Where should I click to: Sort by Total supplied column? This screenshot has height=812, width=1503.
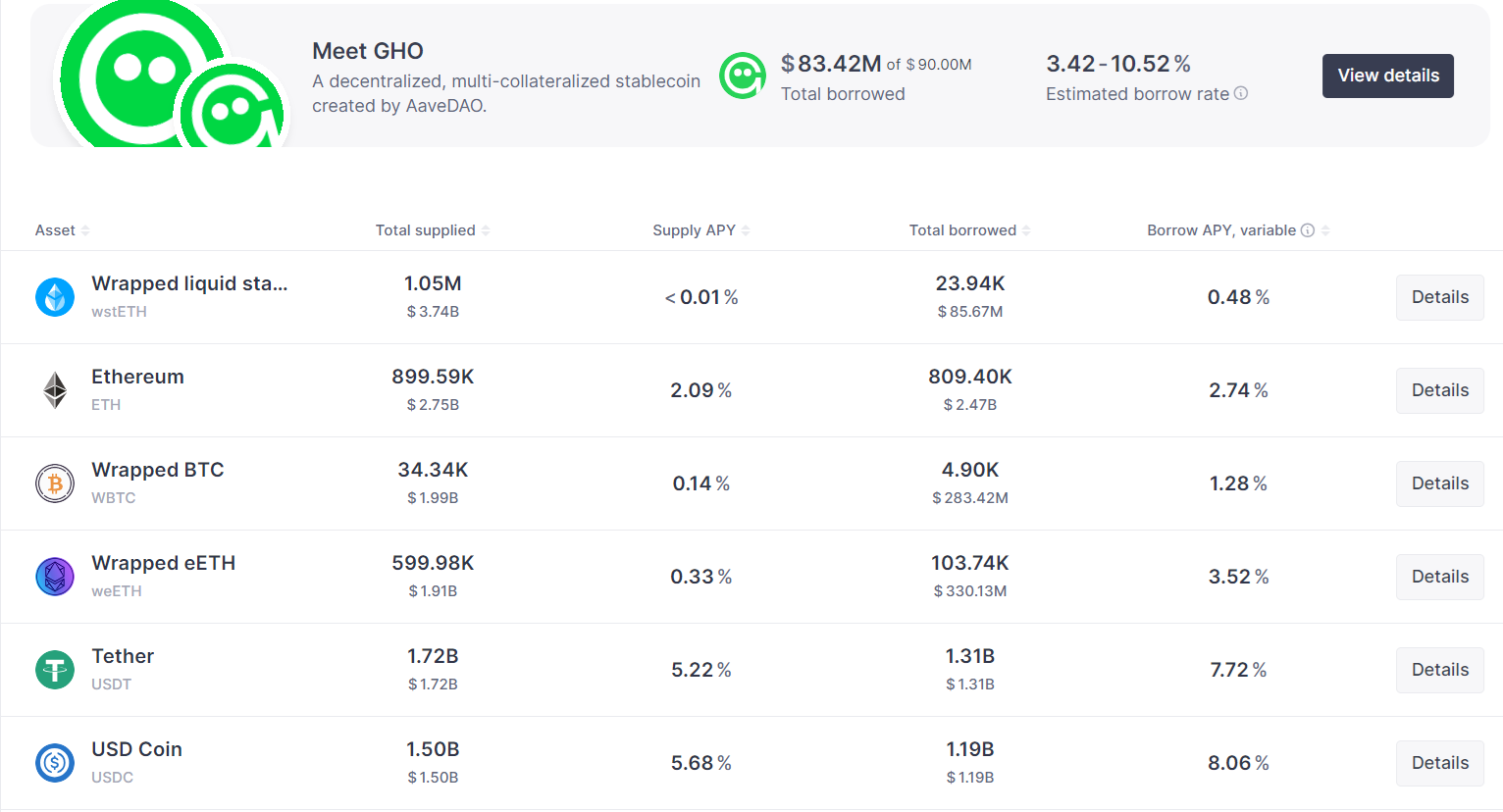coord(433,230)
